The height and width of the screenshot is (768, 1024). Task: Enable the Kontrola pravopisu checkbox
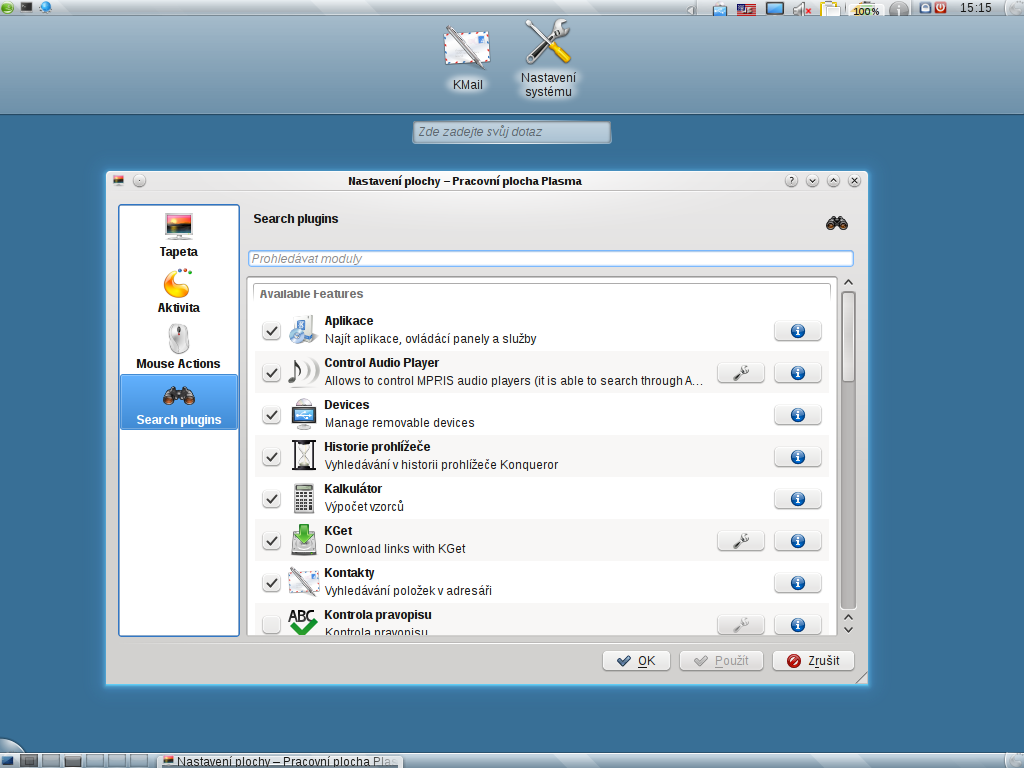click(x=271, y=625)
